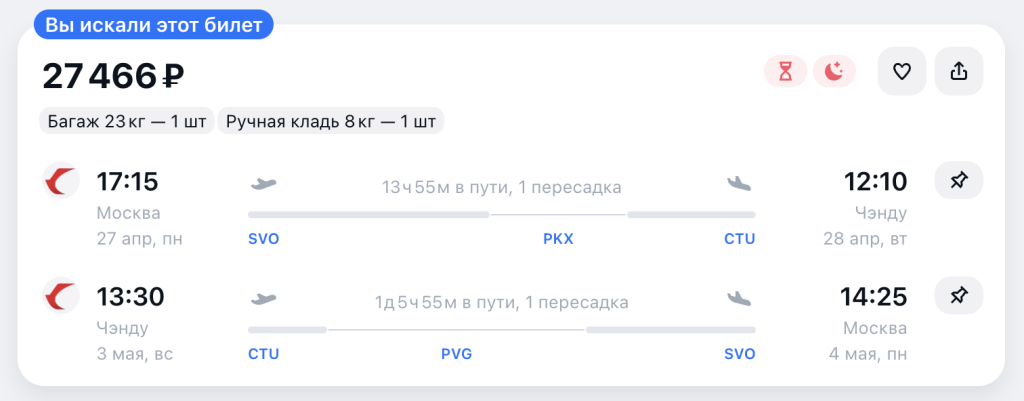Click the PVG layover airport code
The height and width of the screenshot is (401, 1024).
(x=456, y=354)
